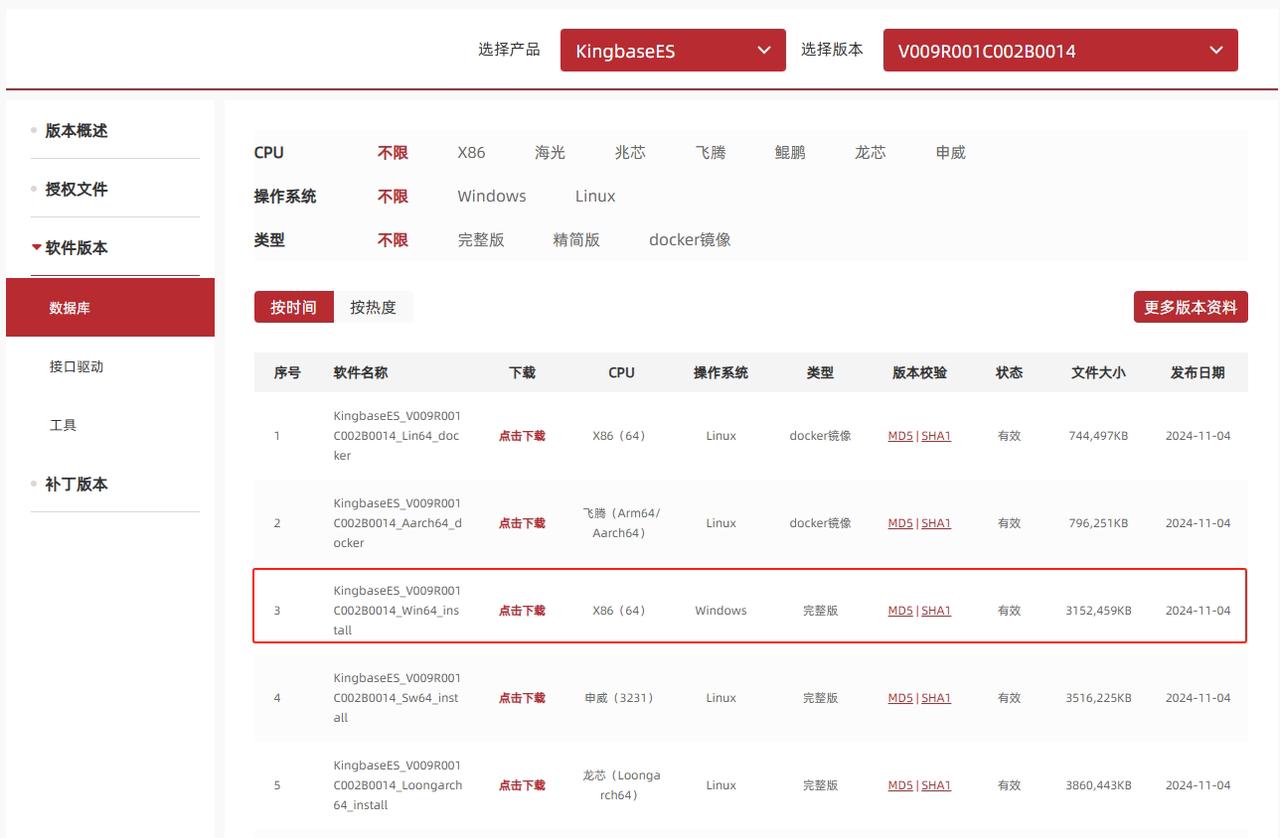The height and width of the screenshot is (838, 1280).
Task: Click 点击下载 for Lin64_docker row
Action: [x=522, y=436]
